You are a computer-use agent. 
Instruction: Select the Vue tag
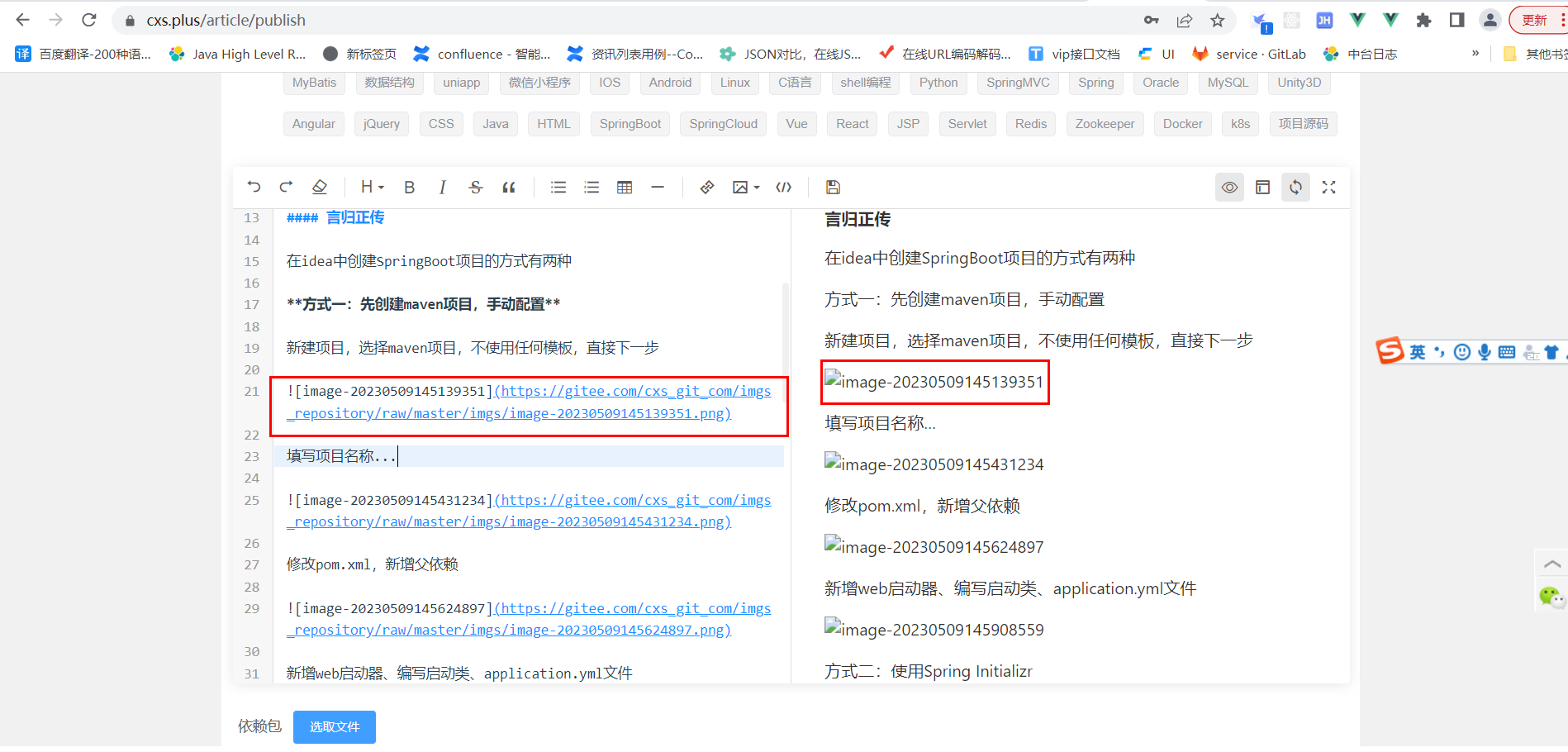click(796, 124)
